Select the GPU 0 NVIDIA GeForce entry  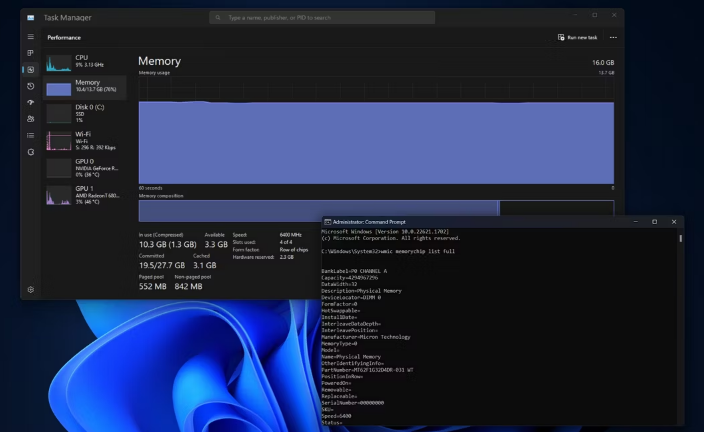(x=84, y=168)
